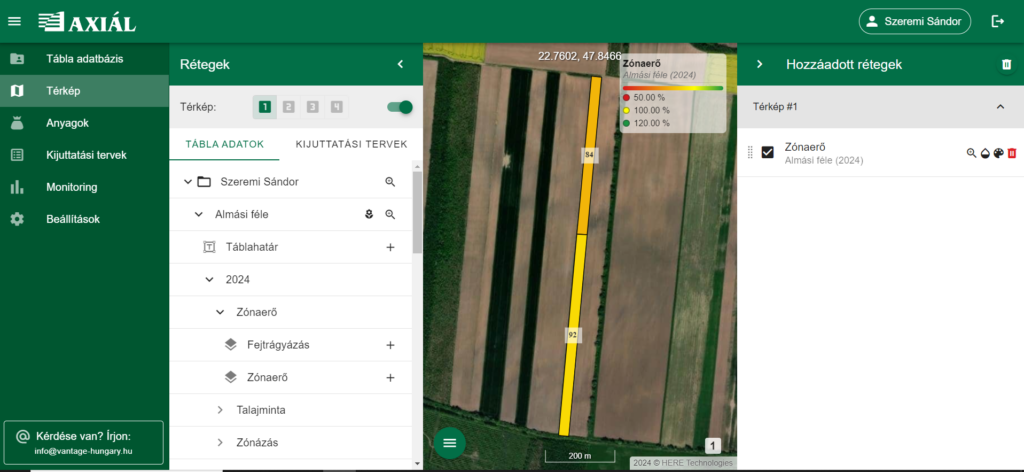The height and width of the screenshot is (472, 1024).
Task: Click the info@vantage-hungary.hu contact link
Action: click(83, 451)
